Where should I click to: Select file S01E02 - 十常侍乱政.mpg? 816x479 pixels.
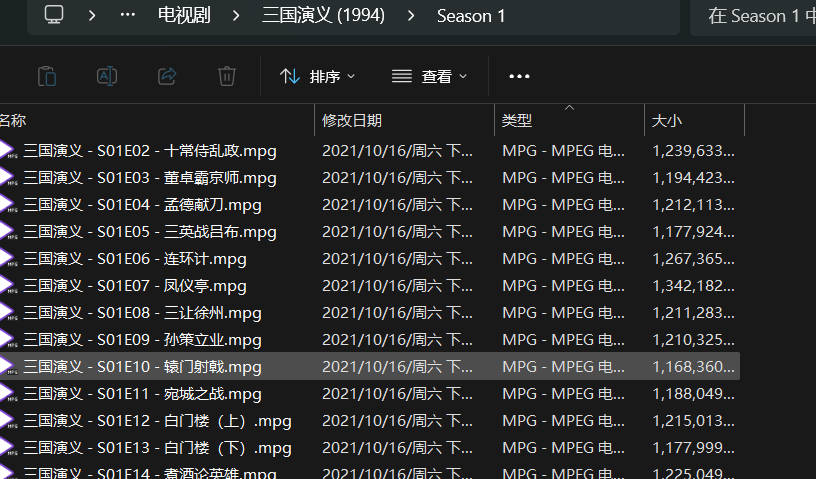pyautogui.click(x=150, y=151)
